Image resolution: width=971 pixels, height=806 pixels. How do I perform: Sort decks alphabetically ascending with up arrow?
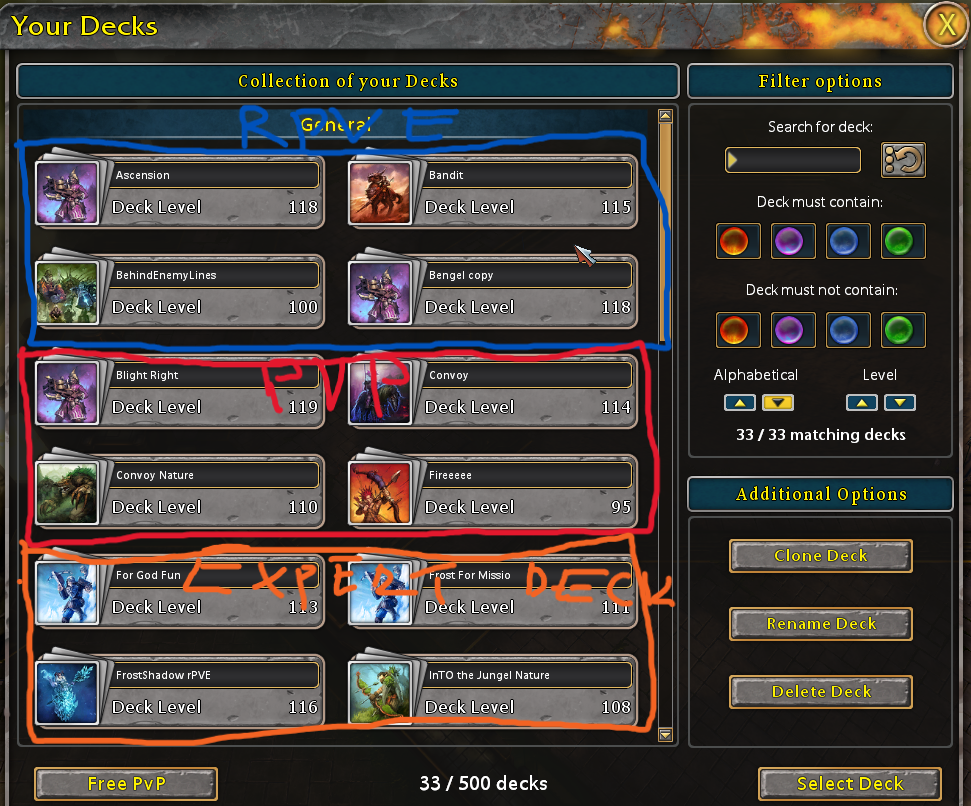pyautogui.click(x=739, y=403)
